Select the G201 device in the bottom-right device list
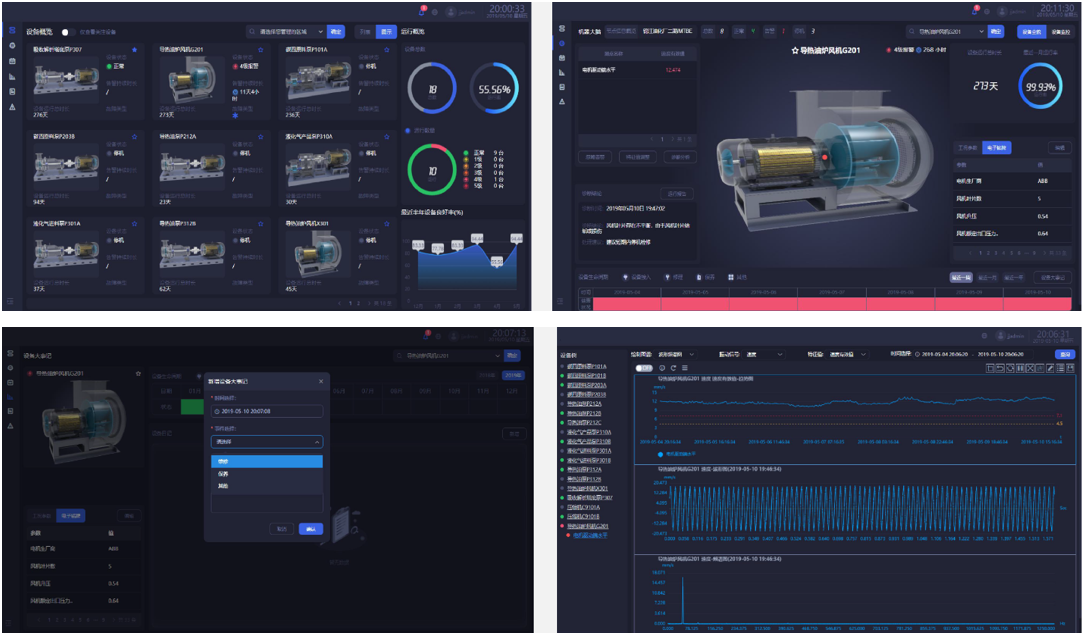 (588, 526)
